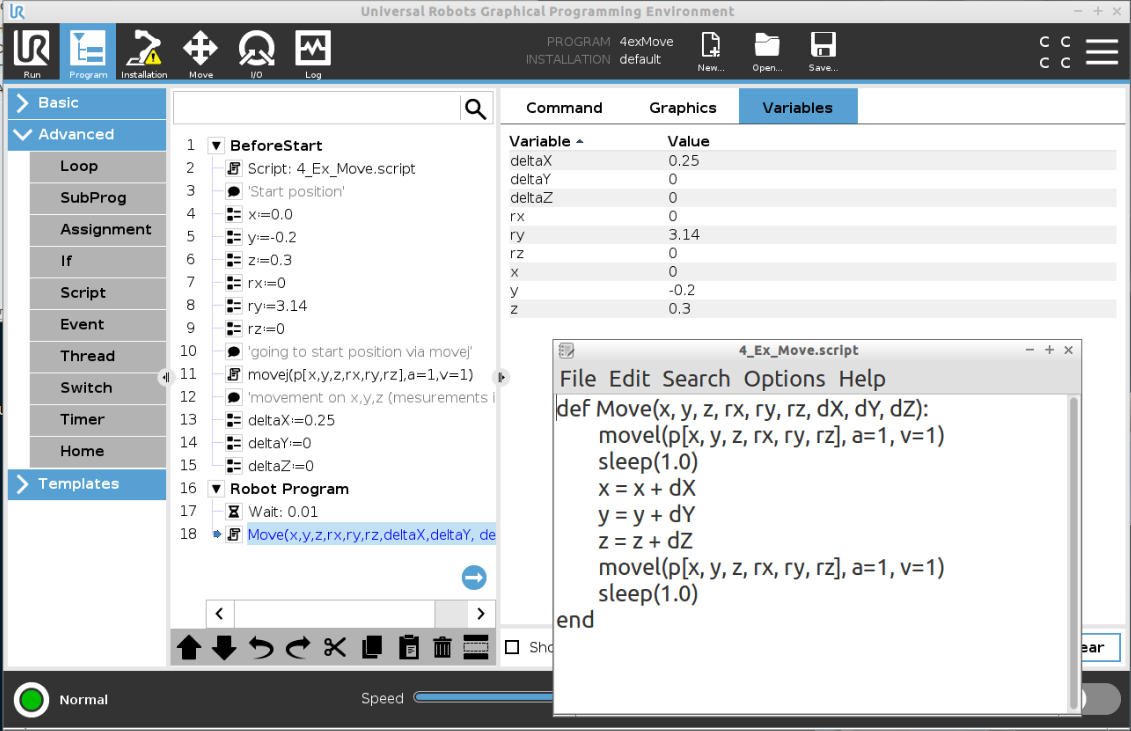Open the Edit menu in script editor
This screenshot has width=1131, height=731.
tap(629, 379)
